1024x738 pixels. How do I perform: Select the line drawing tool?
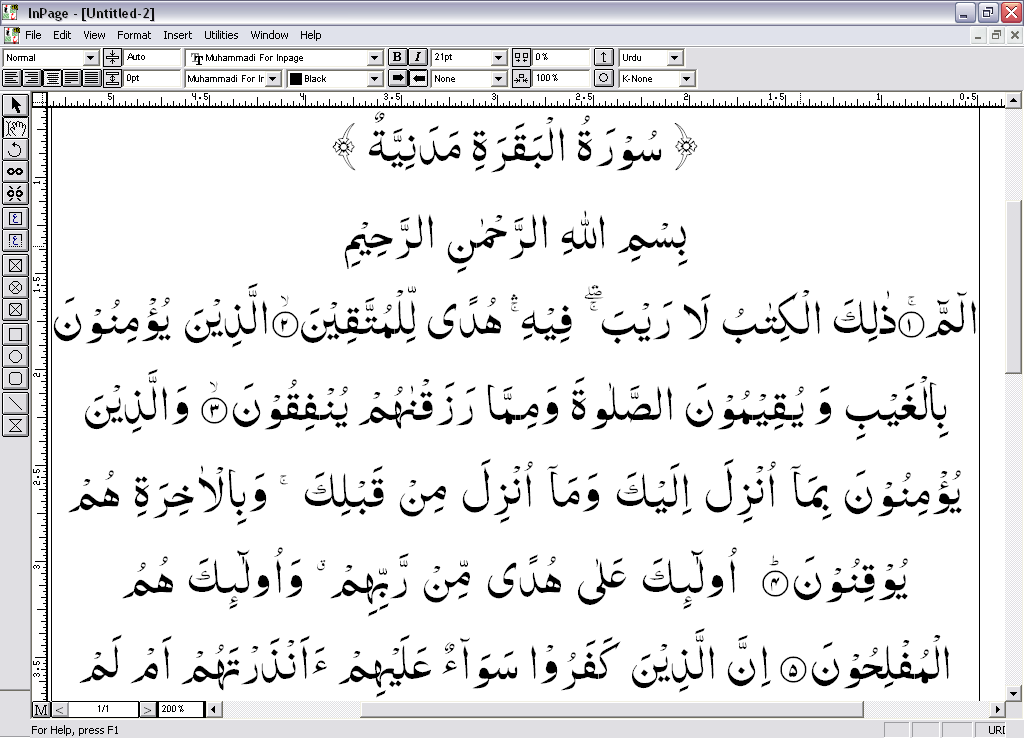coord(14,404)
